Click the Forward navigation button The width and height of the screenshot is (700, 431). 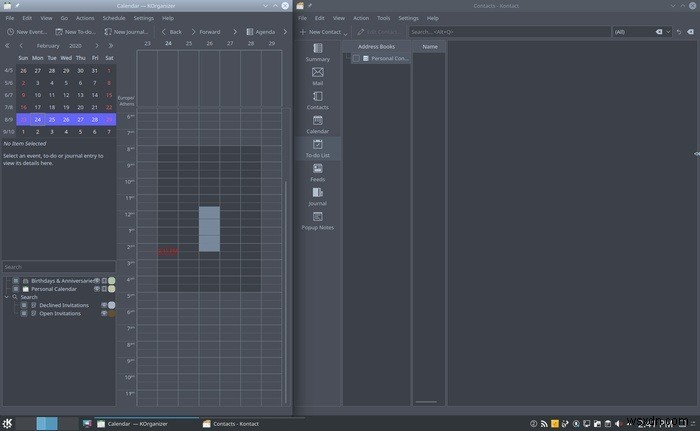205,32
